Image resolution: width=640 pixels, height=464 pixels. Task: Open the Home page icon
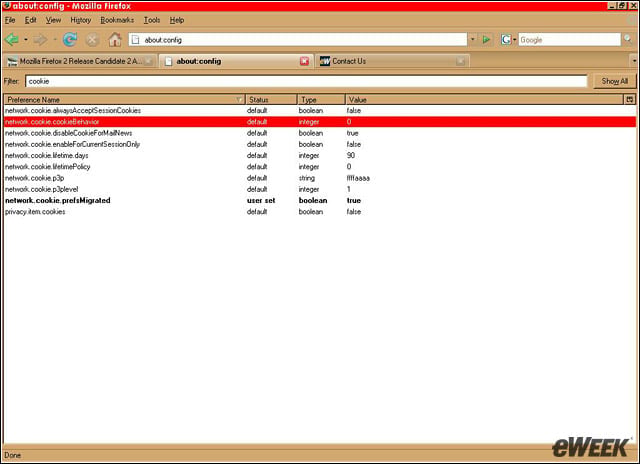pos(115,40)
